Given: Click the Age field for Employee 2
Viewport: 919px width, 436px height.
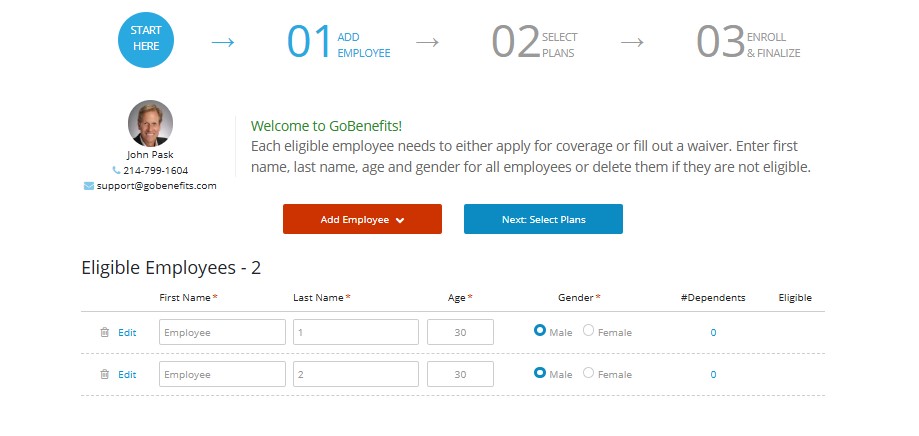Looking at the screenshot, I should 460,374.
